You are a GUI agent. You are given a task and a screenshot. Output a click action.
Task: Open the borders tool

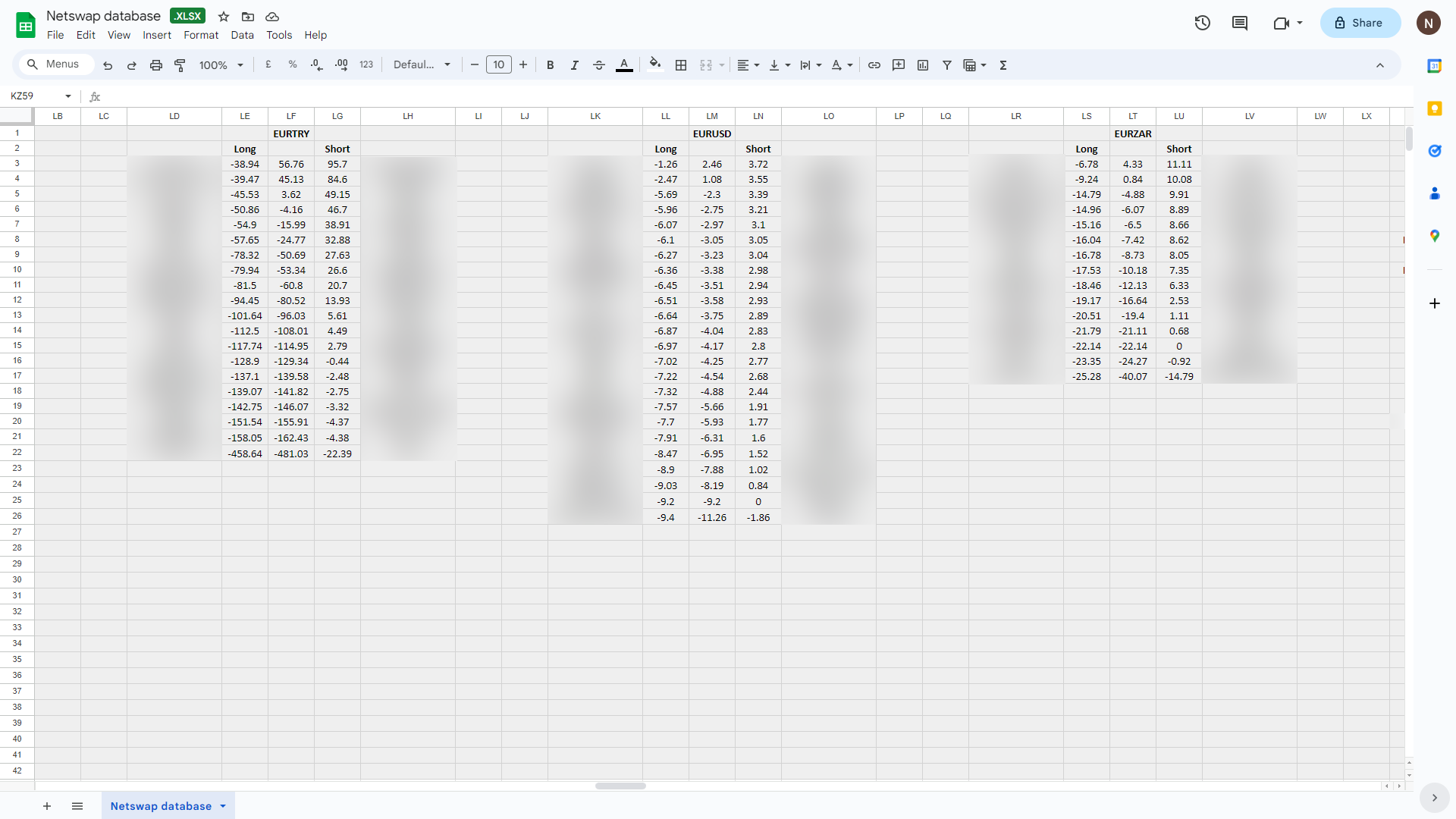pyautogui.click(x=681, y=65)
